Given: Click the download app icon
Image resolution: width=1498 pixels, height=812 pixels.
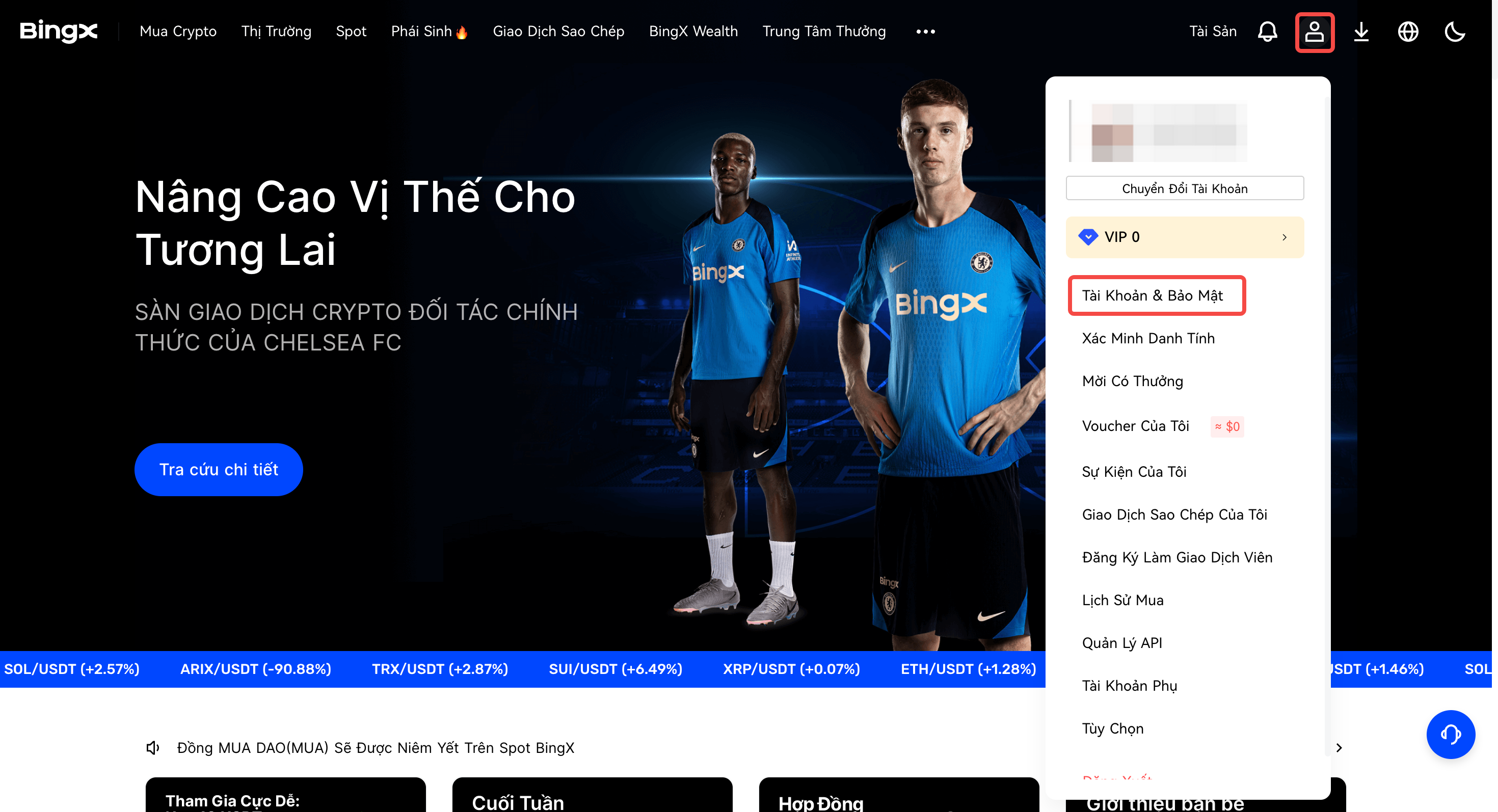Looking at the screenshot, I should (1361, 32).
